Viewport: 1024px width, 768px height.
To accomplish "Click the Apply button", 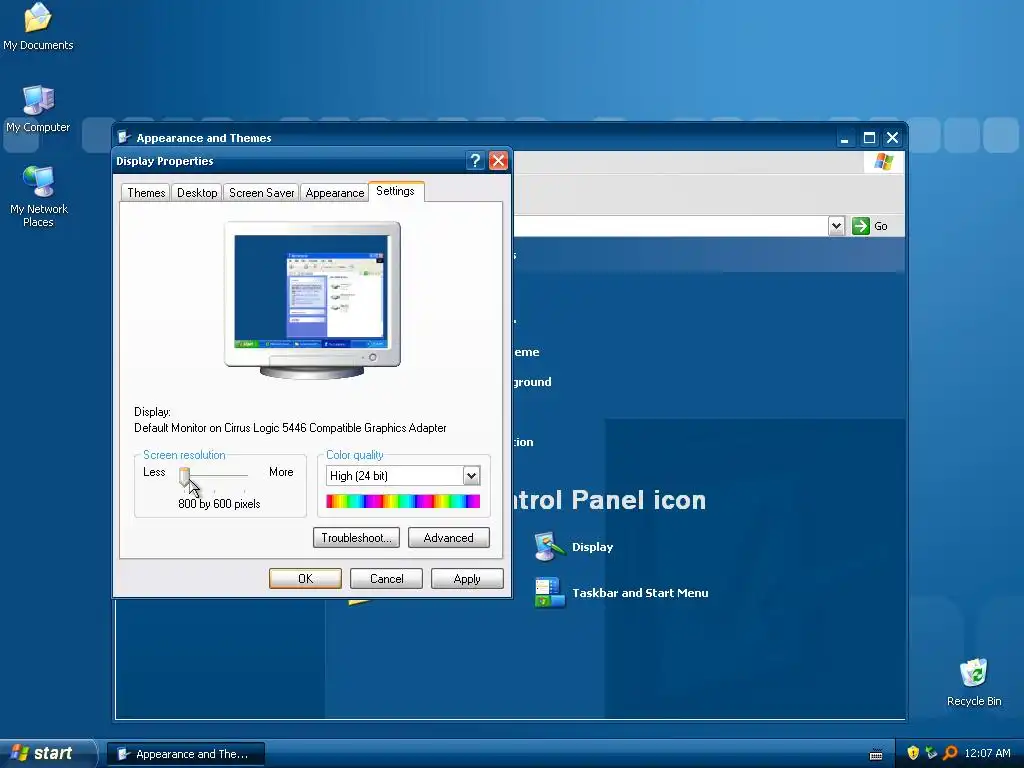I will click(x=467, y=579).
